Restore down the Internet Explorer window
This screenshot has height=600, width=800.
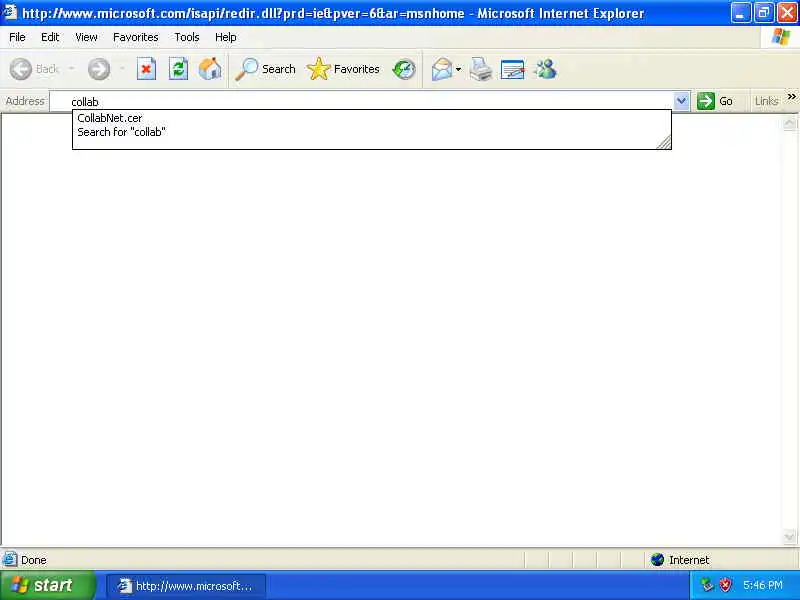click(763, 12)
